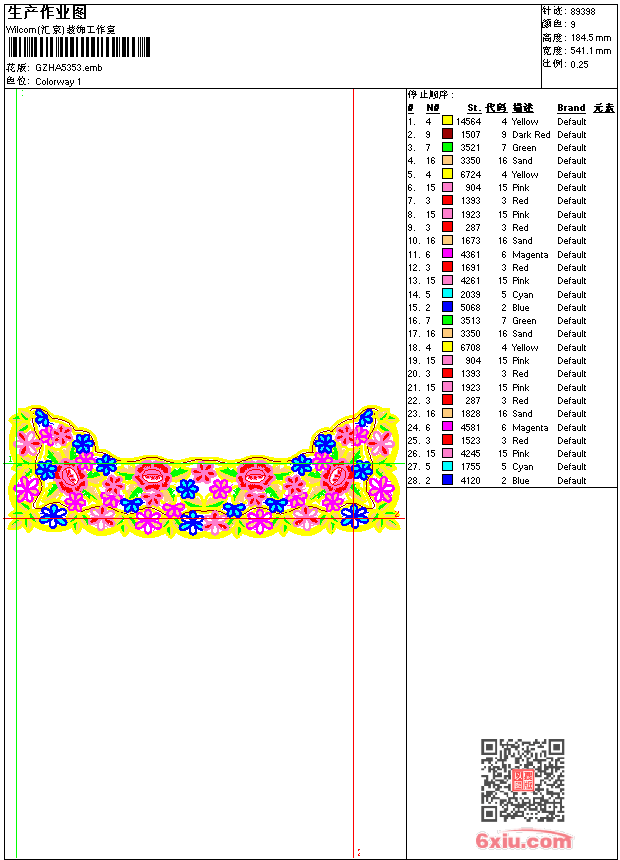
Task: Click the Wilcom studio name line
Action: click(61, 30)
